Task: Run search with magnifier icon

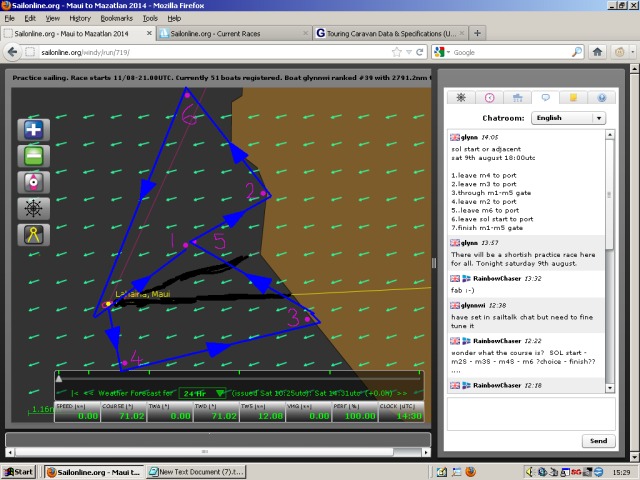Action: [x=577, y=52]
